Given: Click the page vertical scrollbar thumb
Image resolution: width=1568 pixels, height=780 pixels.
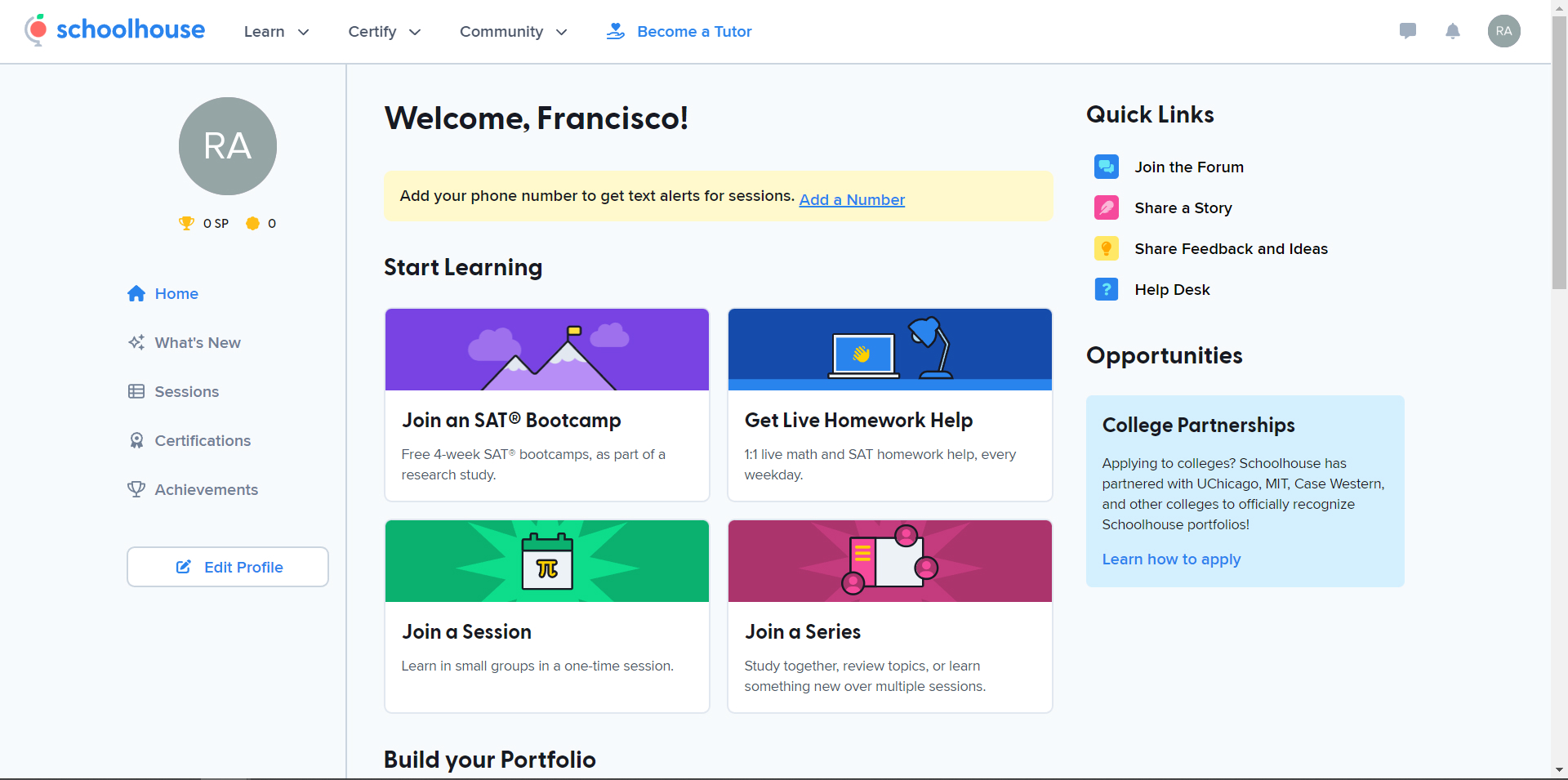Looking at the screenshot, I should click(x=1560, y=154).
